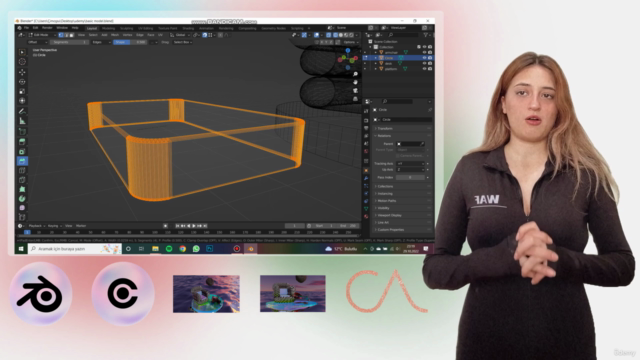Adjust the bevel Shape slider
640x360 pixels.
130,42
